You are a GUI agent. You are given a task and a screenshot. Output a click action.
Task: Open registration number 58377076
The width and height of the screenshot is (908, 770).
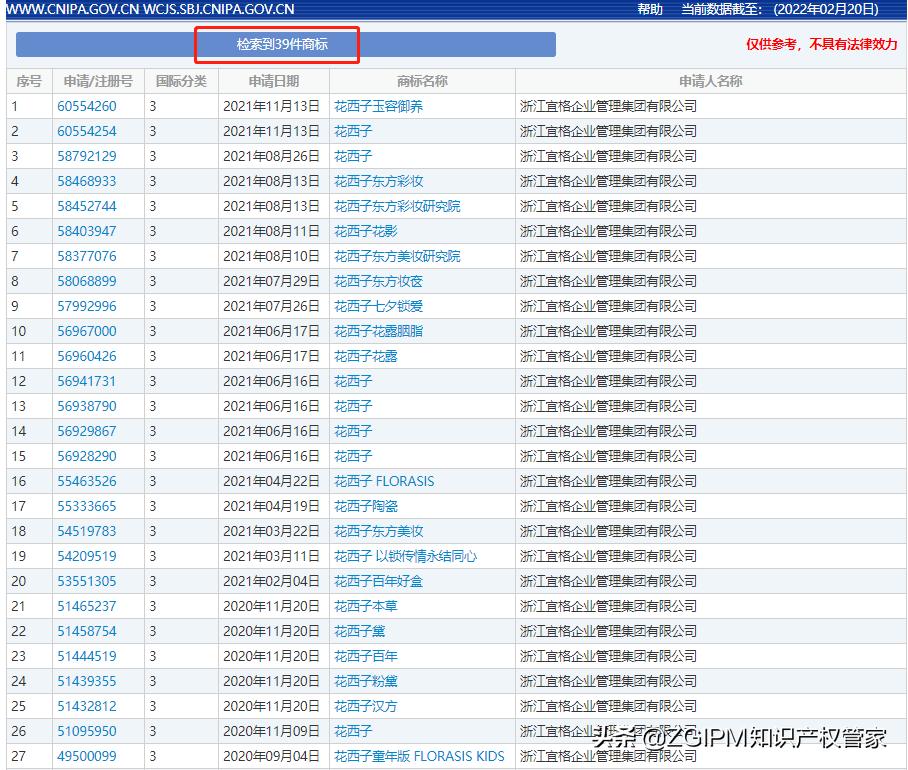tap(87, 256)
